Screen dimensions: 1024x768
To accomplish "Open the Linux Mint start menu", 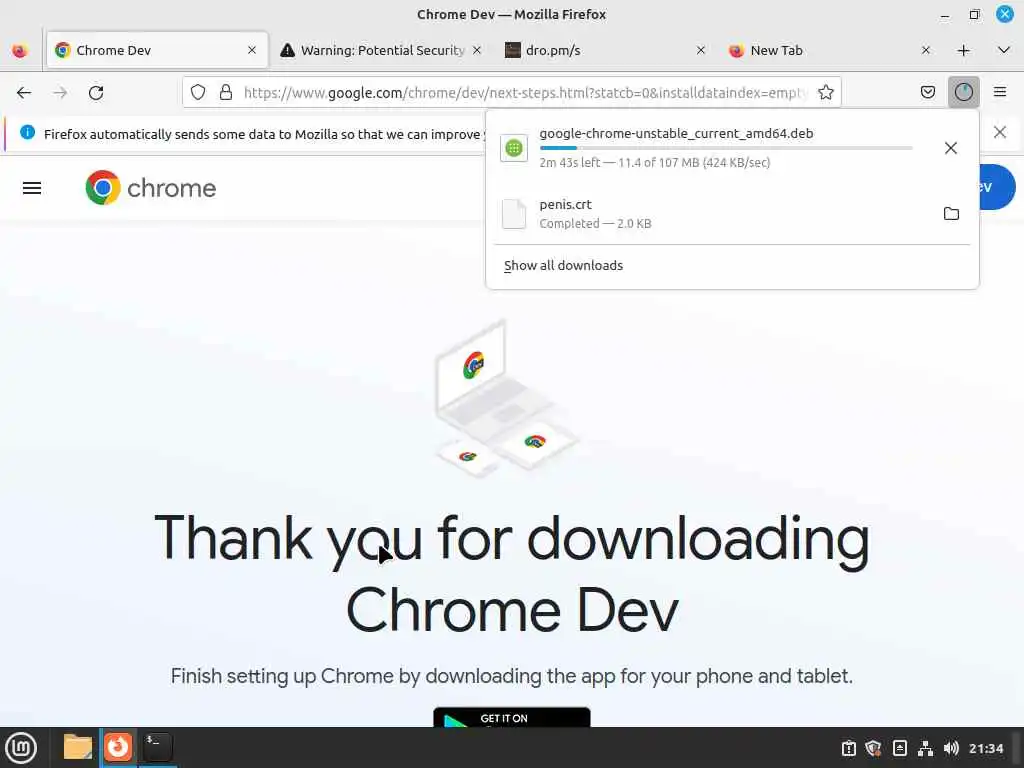I will tap(21, 748).
